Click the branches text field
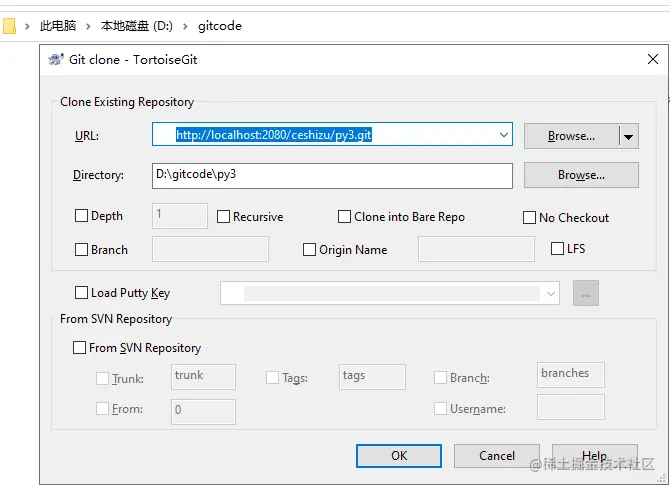Image resolution: width=670 pixels, height=487 pixels. pyautogui.click(x=570, y=375)
